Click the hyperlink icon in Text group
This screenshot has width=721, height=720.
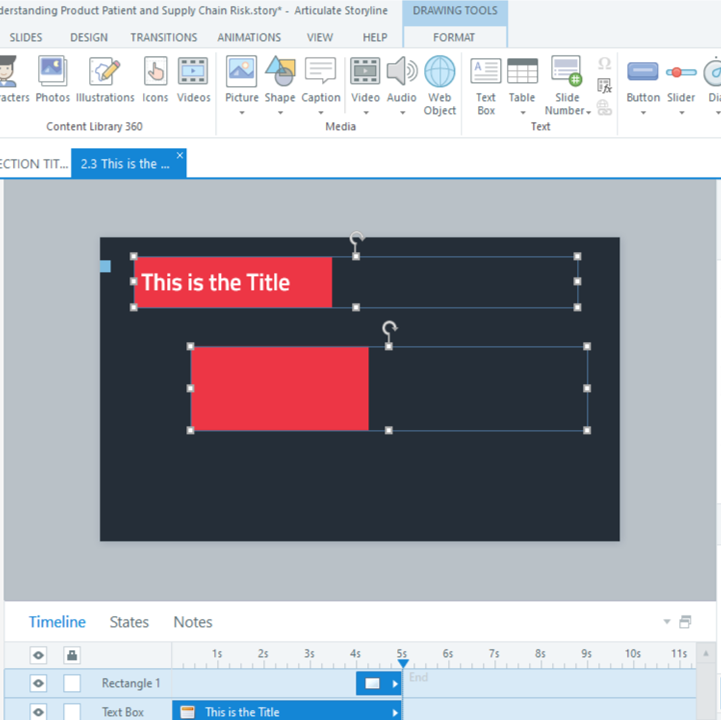point(604,108)
